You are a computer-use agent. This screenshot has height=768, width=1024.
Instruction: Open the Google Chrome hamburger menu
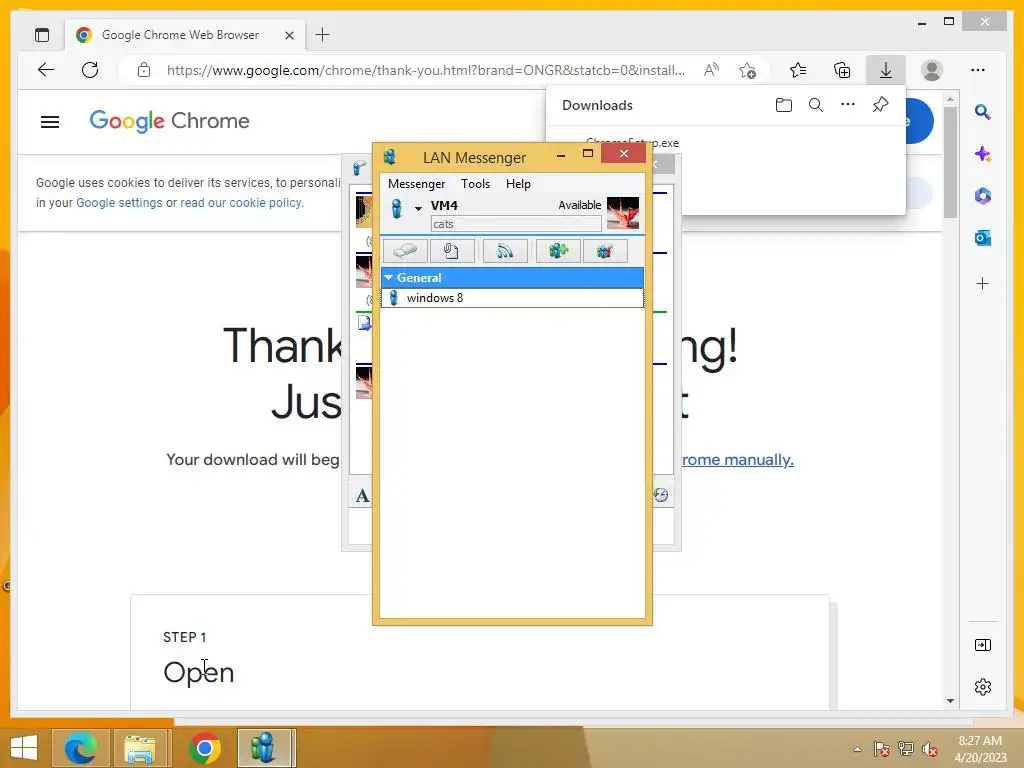tap(50, 121)
